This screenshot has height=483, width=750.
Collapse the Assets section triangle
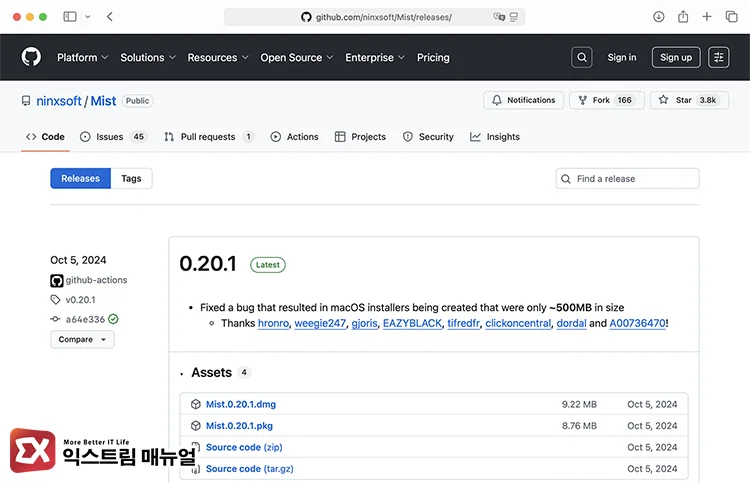182,373
